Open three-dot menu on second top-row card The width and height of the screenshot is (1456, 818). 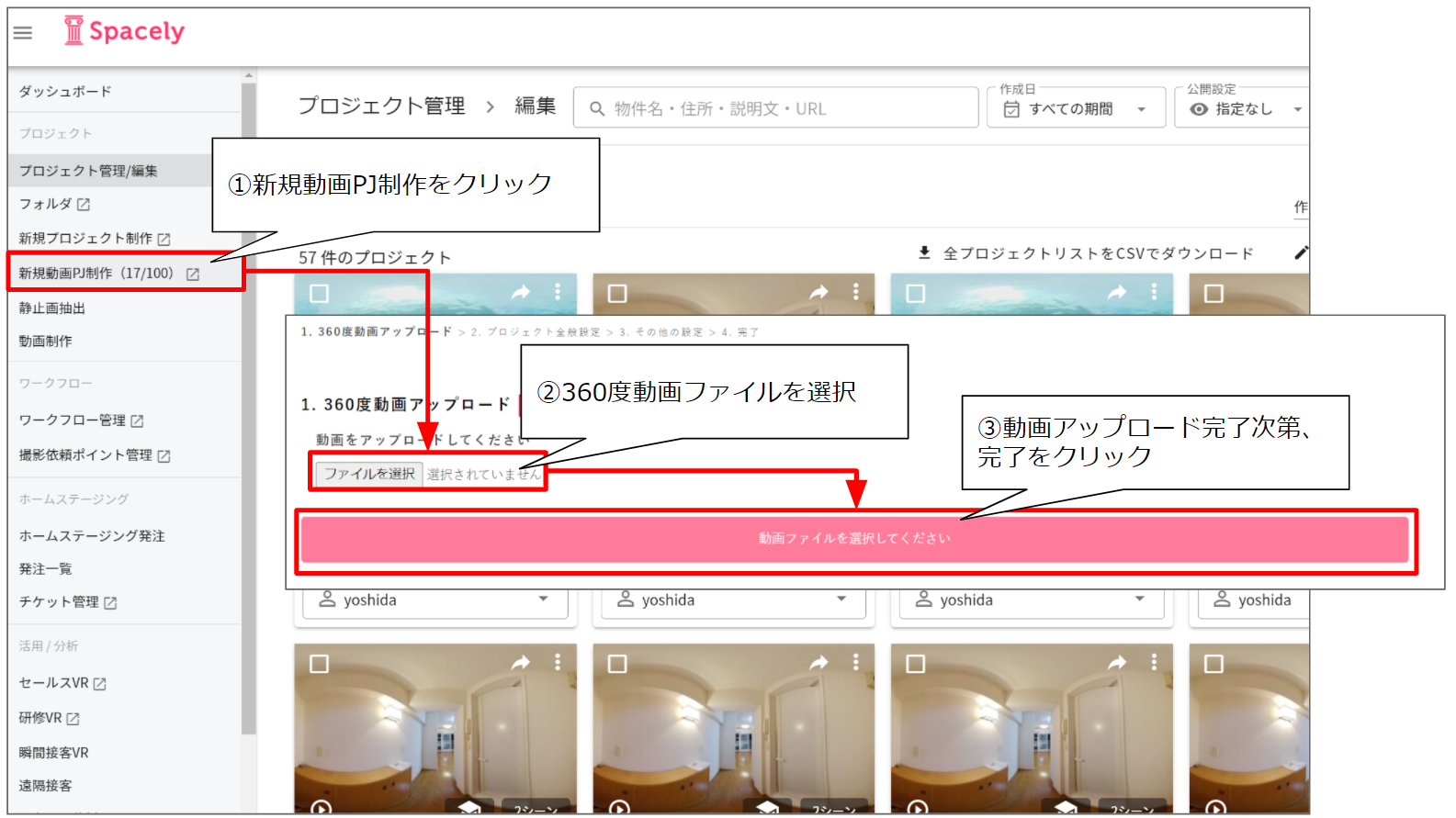pyautogui.click(x=856, y=292)
